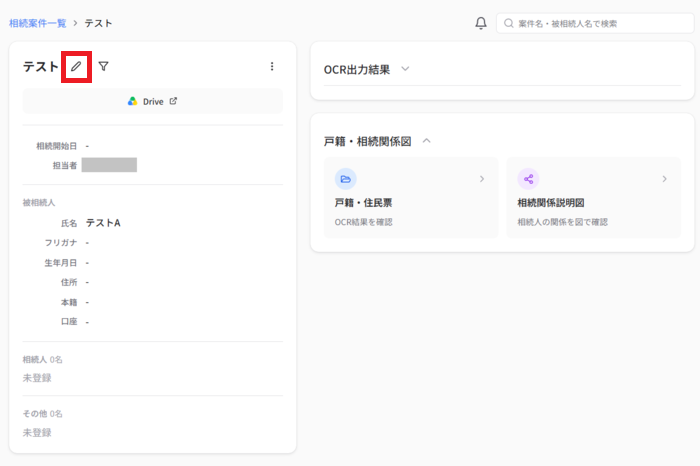This screenshot has width=700, height=466.
Task: Click the 生年月日 label
Action: pos(61,263)
